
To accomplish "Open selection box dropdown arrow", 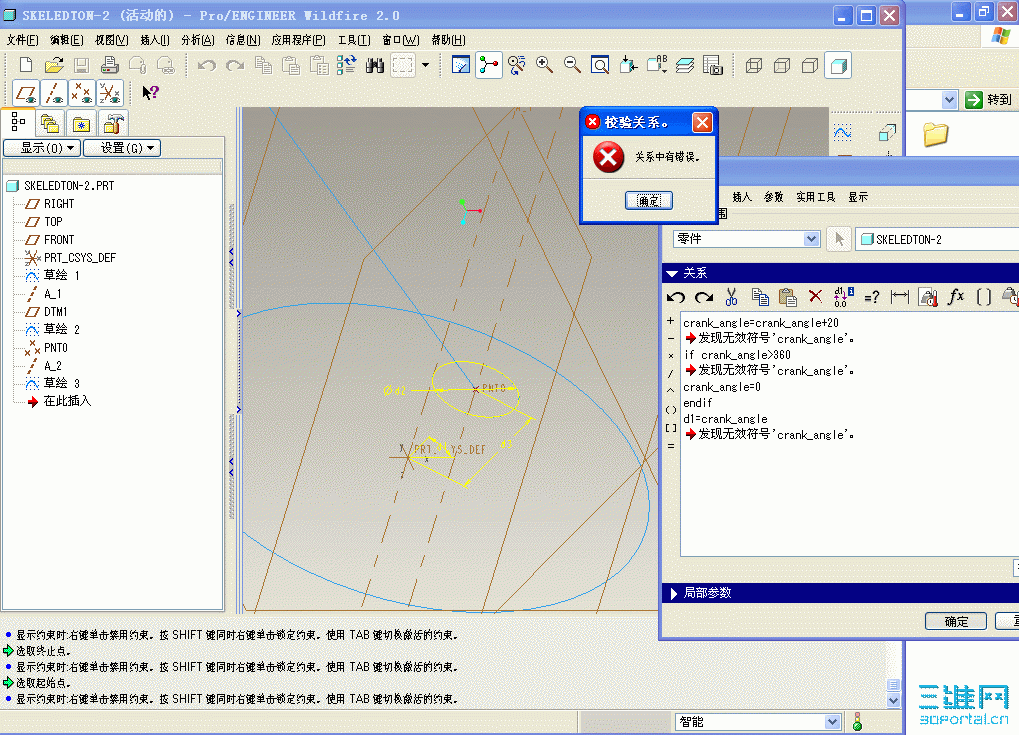I will [x=426, y=65].
